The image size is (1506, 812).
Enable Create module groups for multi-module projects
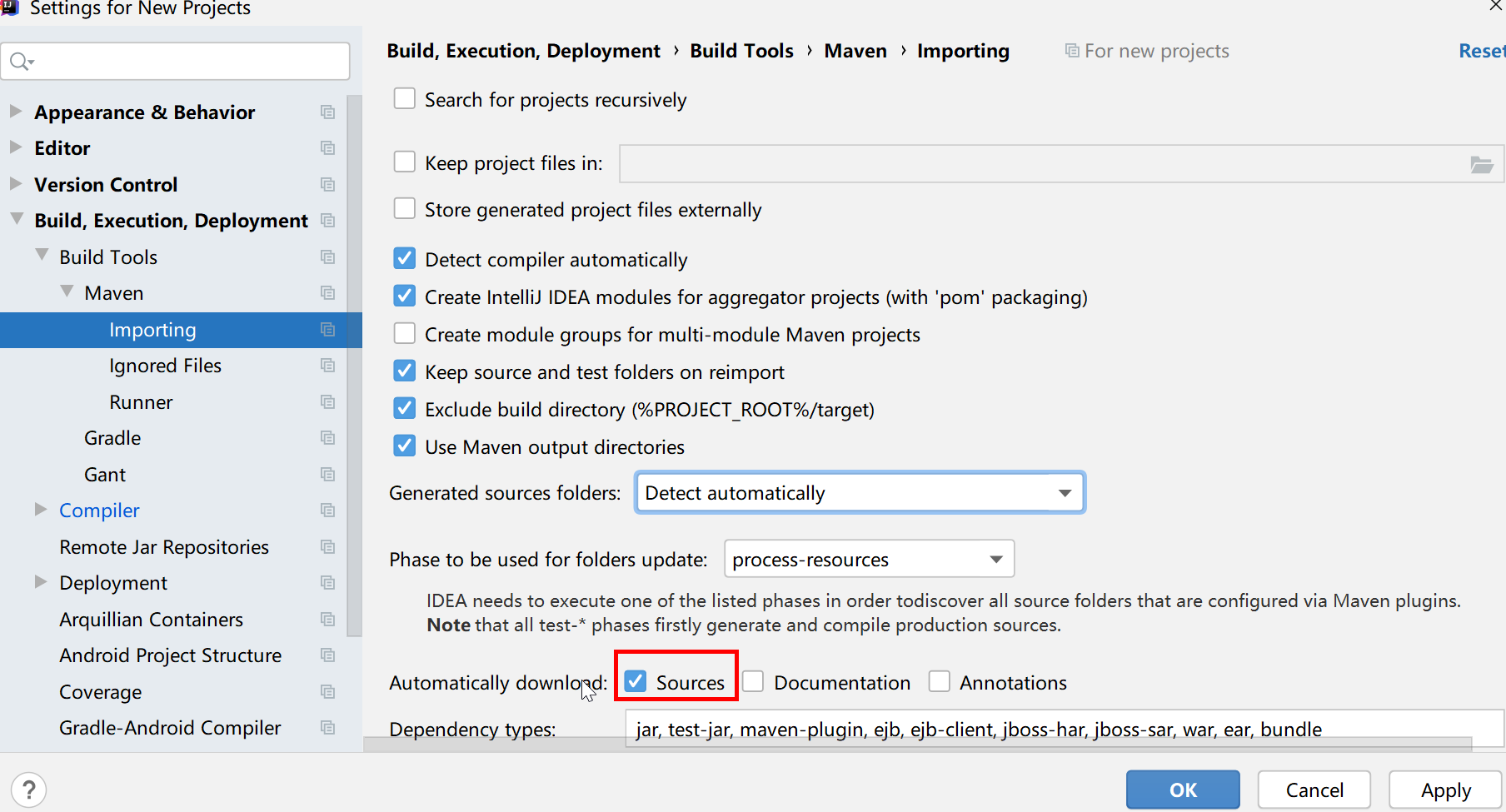tap(404, 333)
